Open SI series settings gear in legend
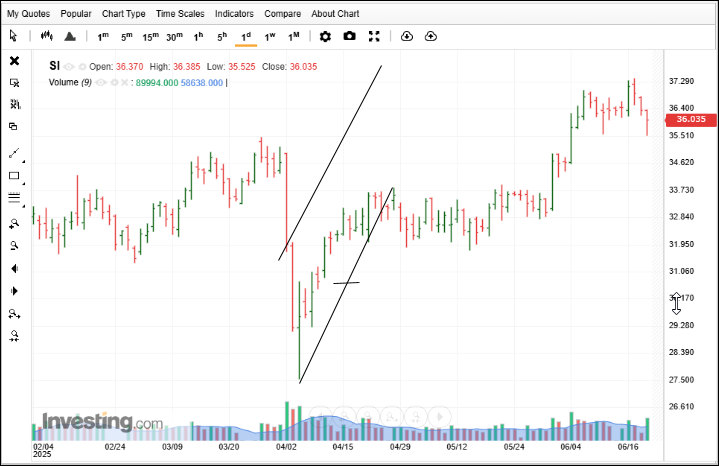719x466 pixels. pyautogui.click(x=82, y=67)
